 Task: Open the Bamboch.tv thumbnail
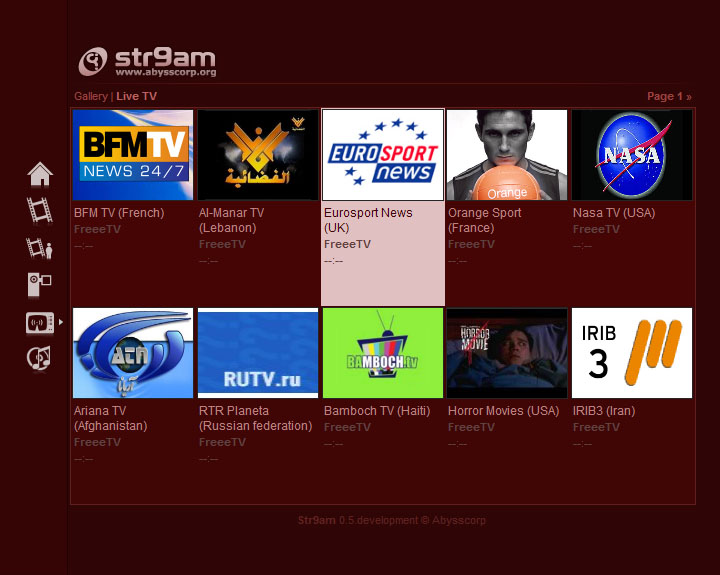383,353
